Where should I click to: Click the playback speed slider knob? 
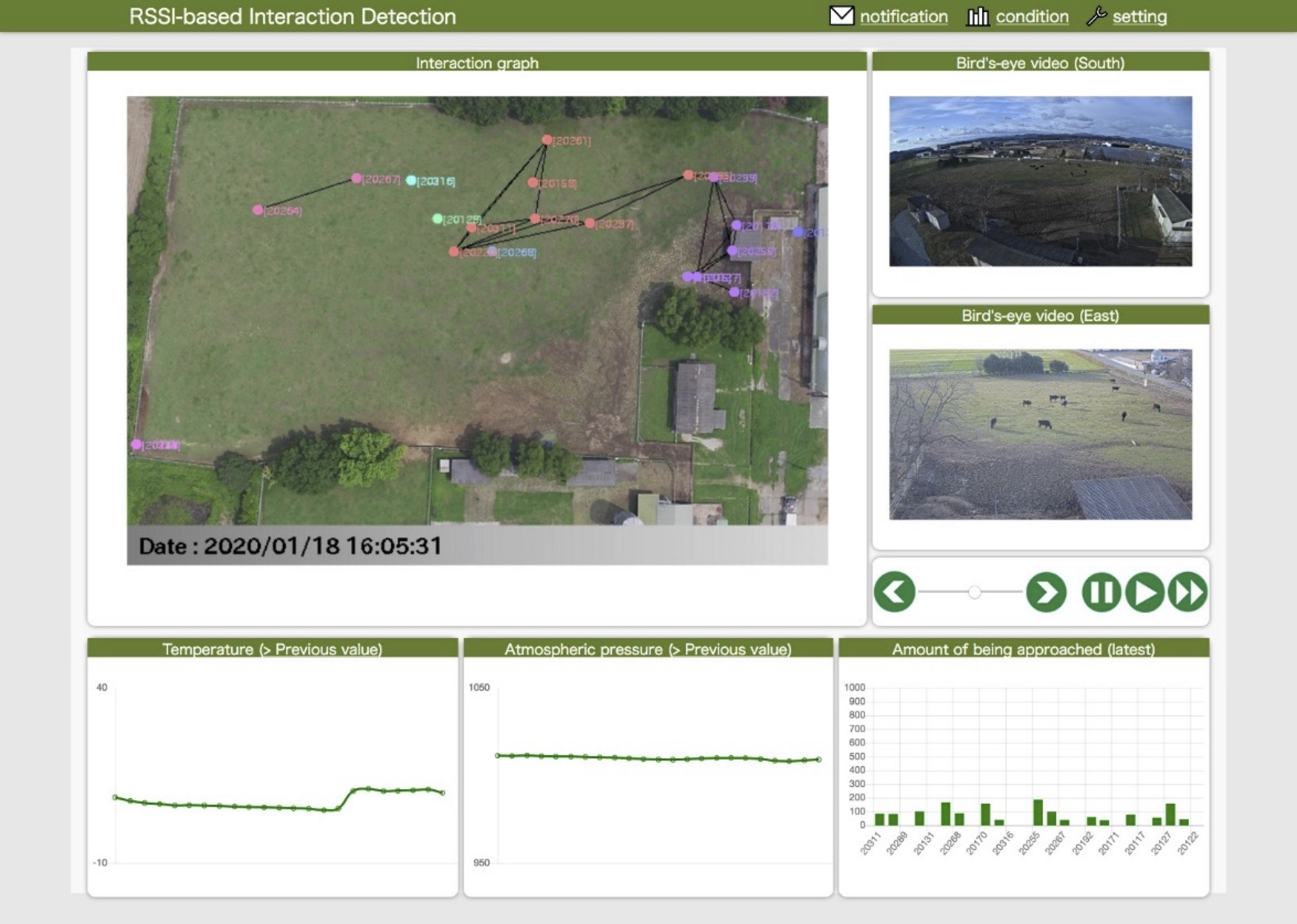(974, 592)
